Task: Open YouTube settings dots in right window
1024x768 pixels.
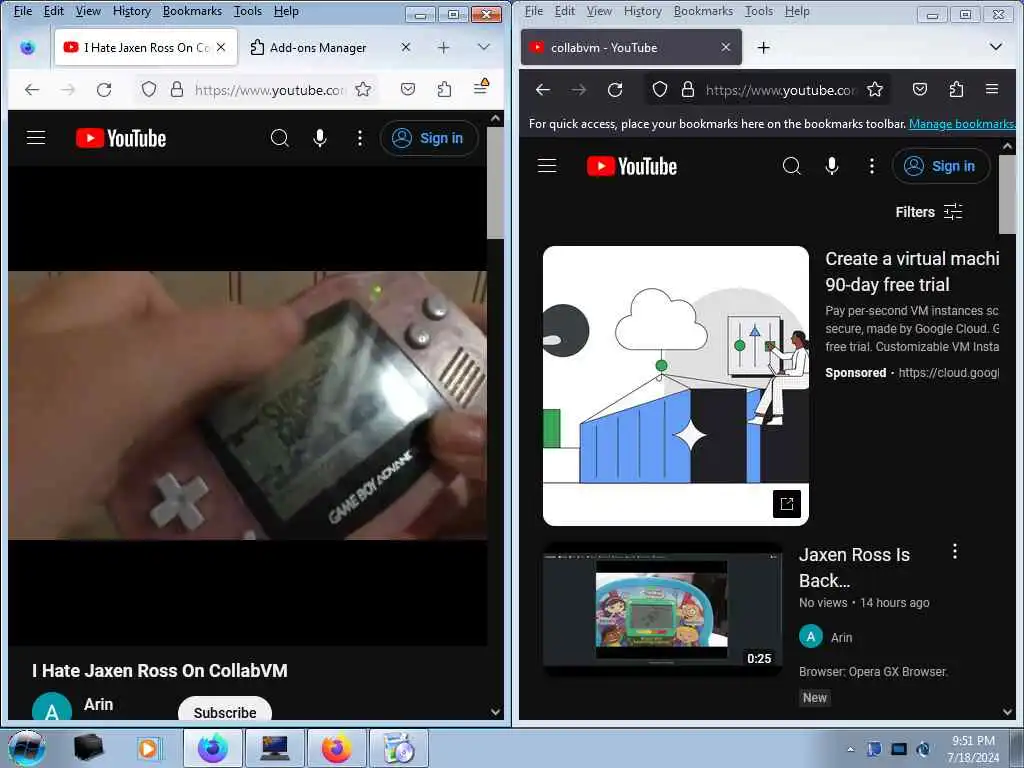Action: pos(872,166)
